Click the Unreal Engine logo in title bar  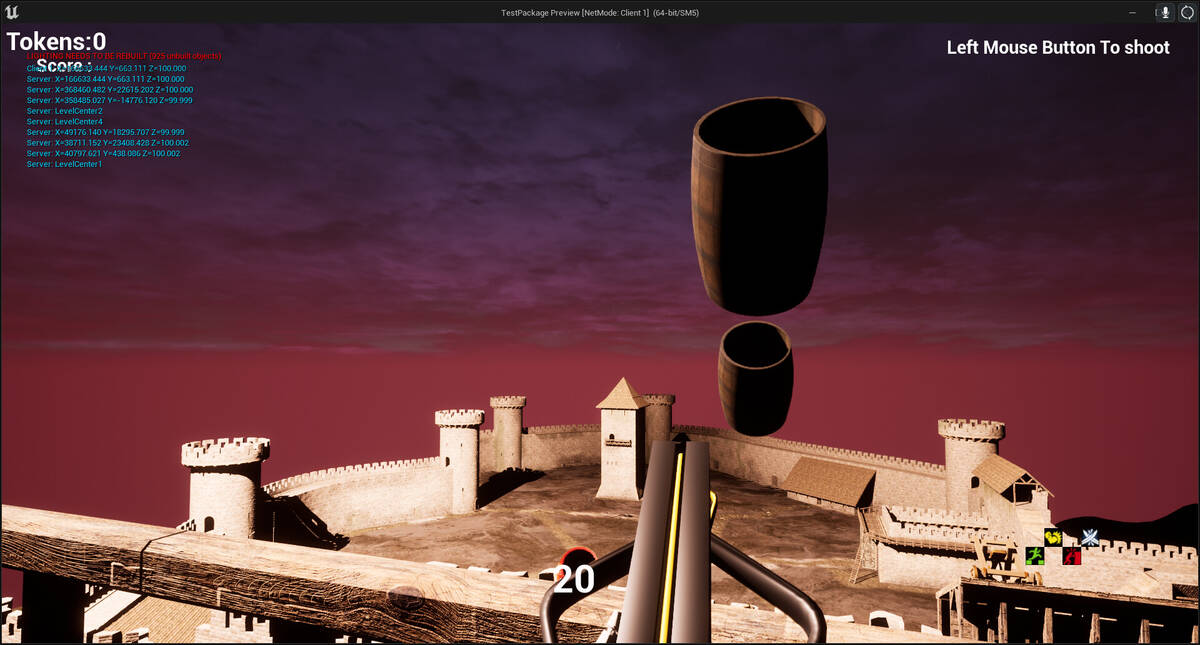12,12
